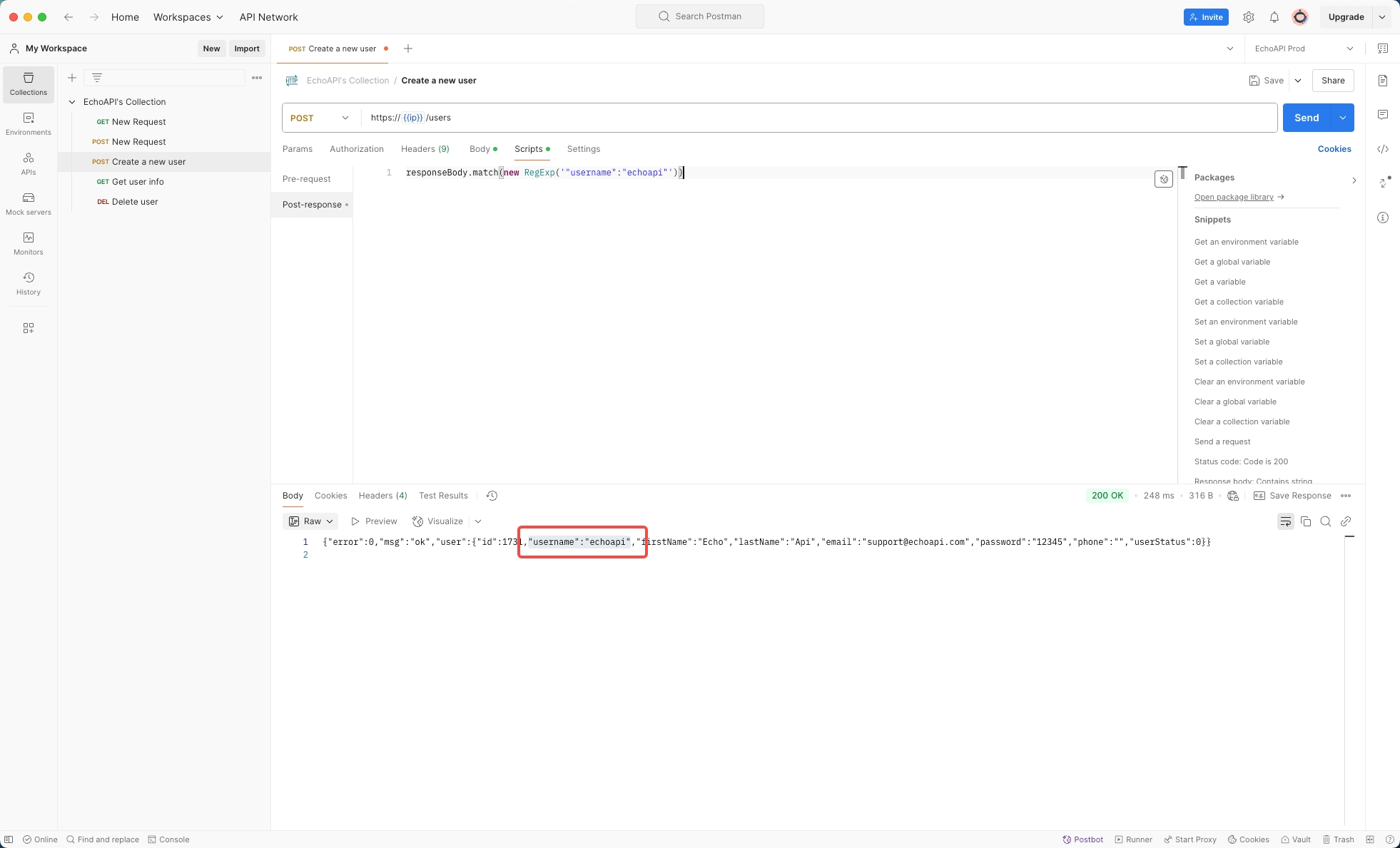The width and height of the screenshot is (1400, 848).
Task: Open the EchoAPI Prod environment selector
Action: [1304, 48]
